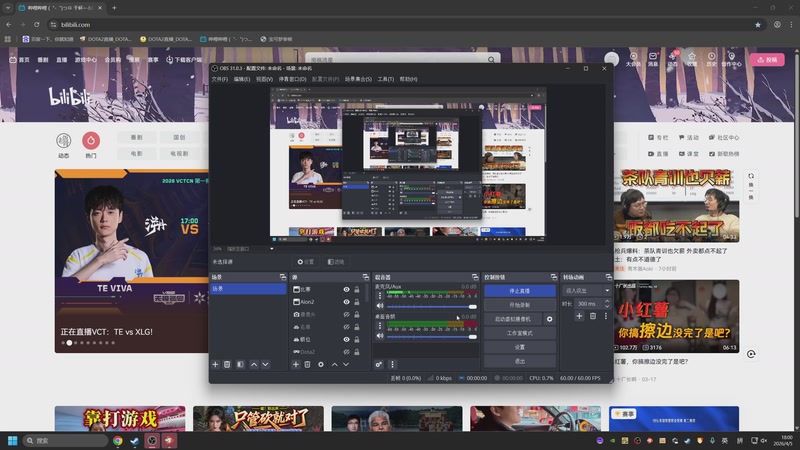Open 麦克风/Aux channel three-dot options

tap(380, 295)
